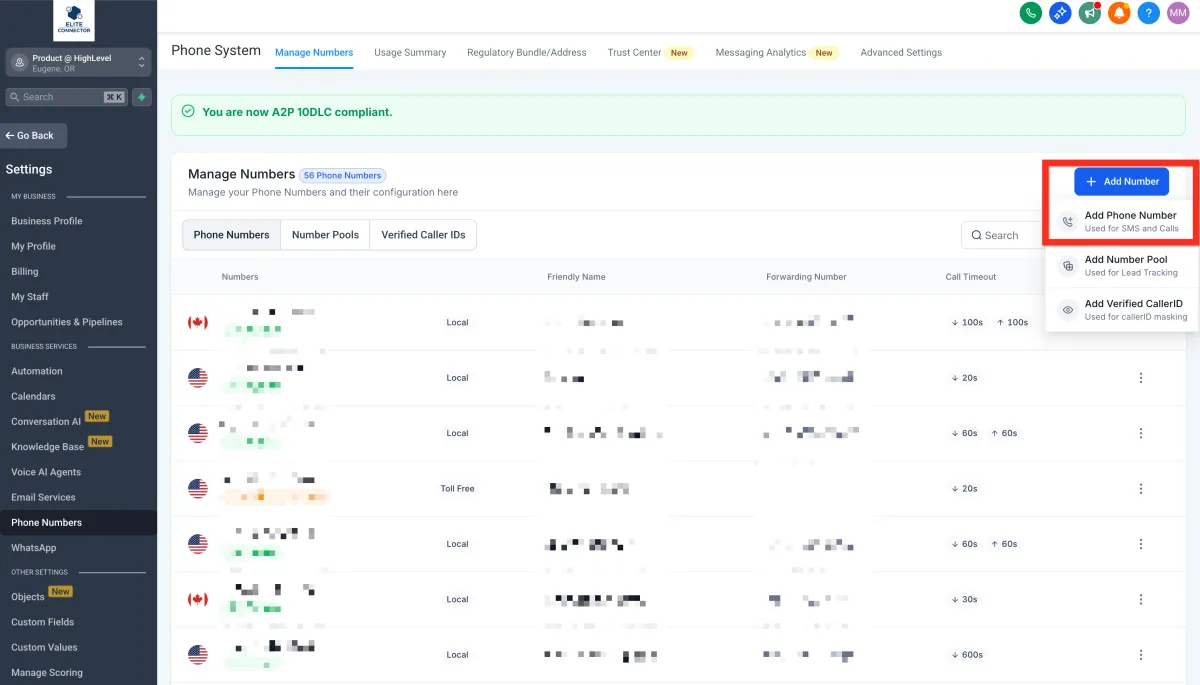Click the Add Phone Number phone icon
Screen dimensions: 1200x685
click(x=1068, y=222)
